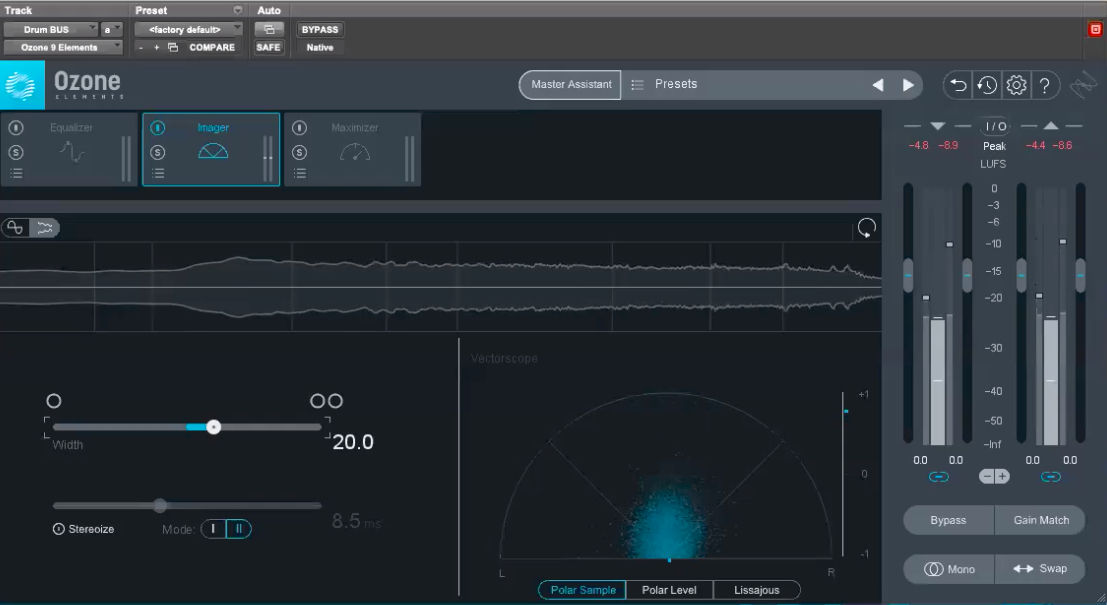Go to previous preset arrow
Image resolution: width=1107 pixels, height=605 pixels.
click(878, 85)
